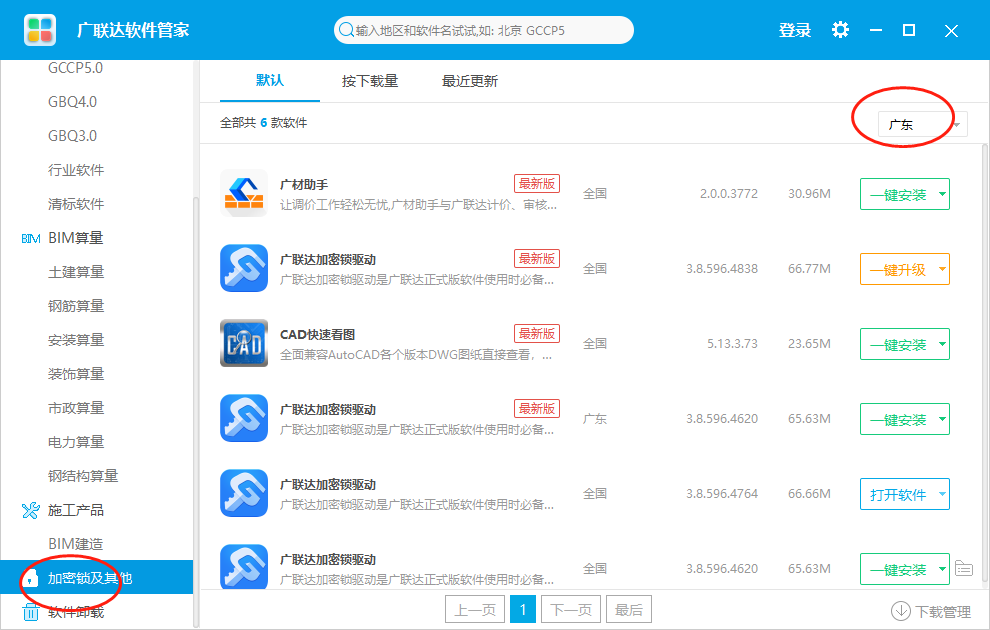Open 安装算量 category
The width and height of the screenshot is (990, 630).
76,340
